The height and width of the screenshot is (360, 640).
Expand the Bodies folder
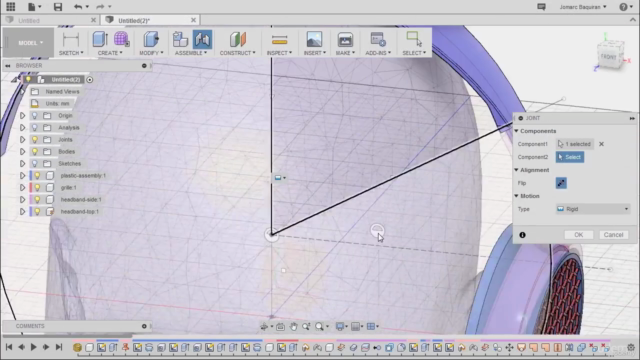tap(22, 151)
